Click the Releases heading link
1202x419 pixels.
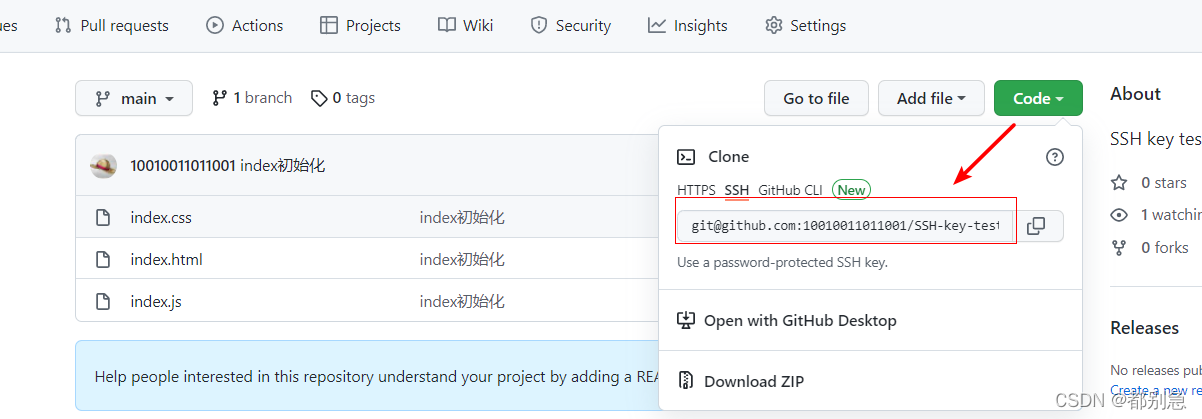[1144, 328]
